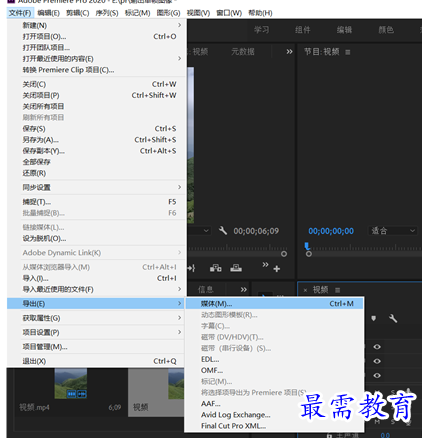Choose 关闭项目(P) menu entry
422x438 pixels.
click(x=97, y=95)
